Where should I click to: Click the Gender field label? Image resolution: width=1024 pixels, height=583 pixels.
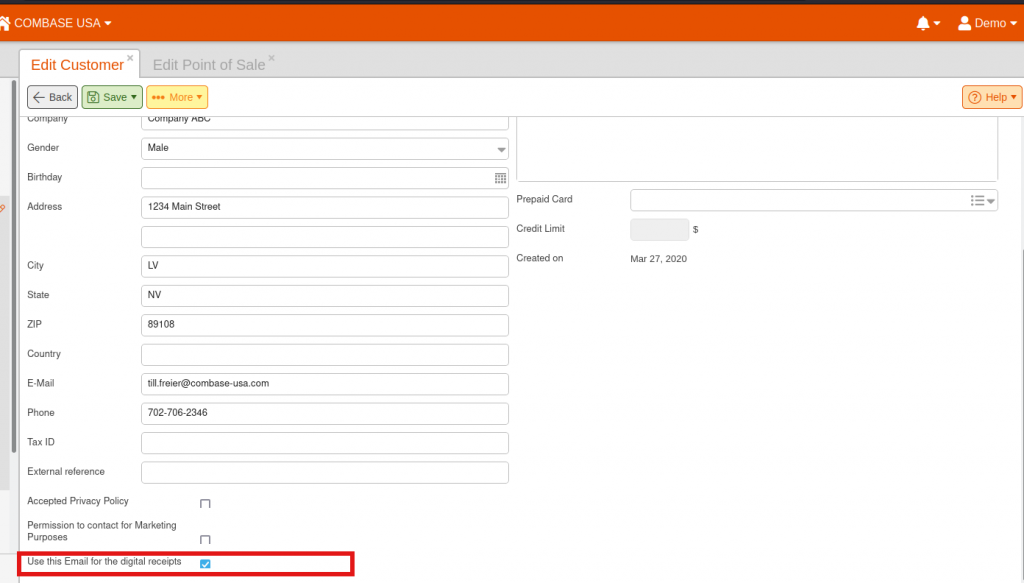43,148
